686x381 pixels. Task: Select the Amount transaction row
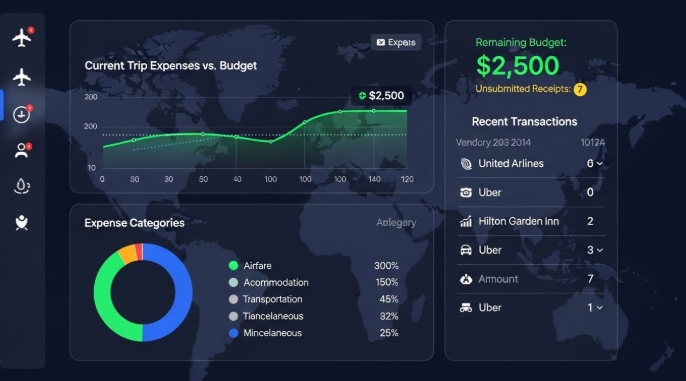pyautogui.click(x=531, y=279)
